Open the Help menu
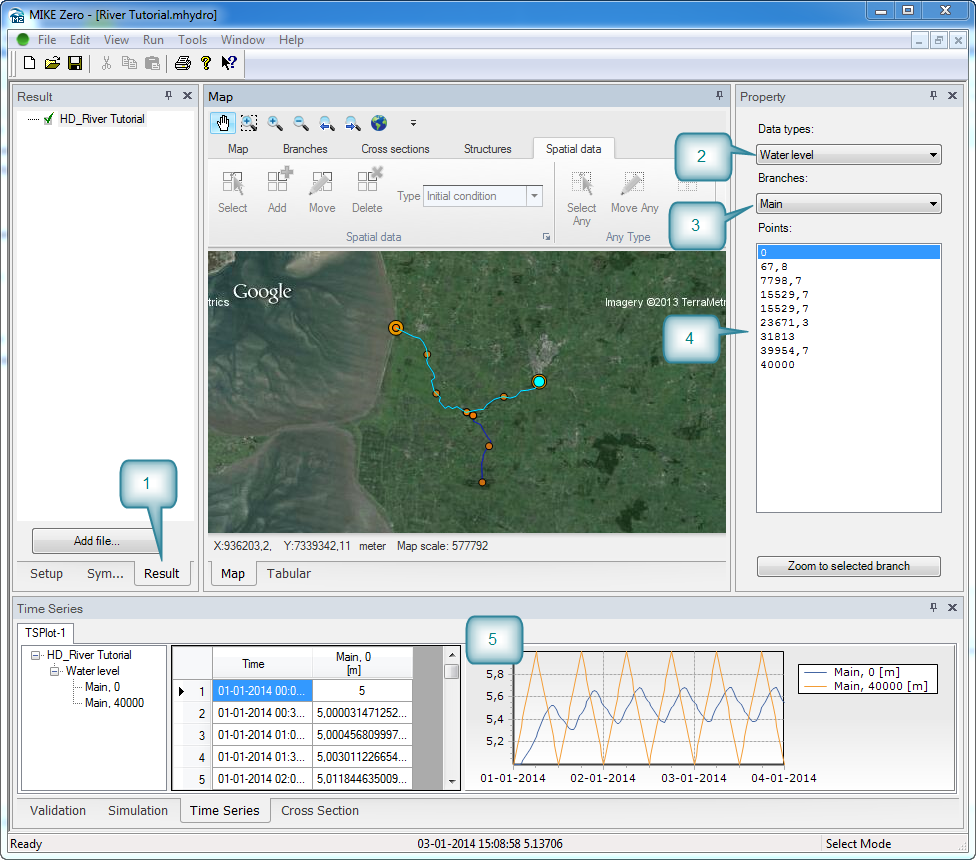Screen dimensions: 976x860 [291, 40]
